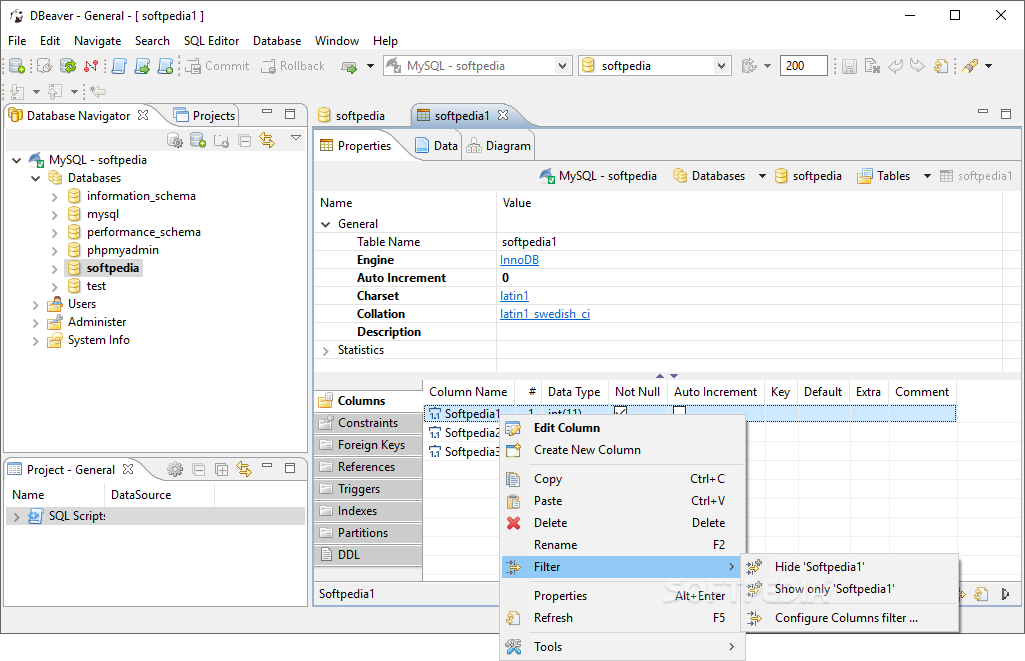Select System Info in the navigator
The width and height of the screenshot is (1025, 661).
click(99, 341)
